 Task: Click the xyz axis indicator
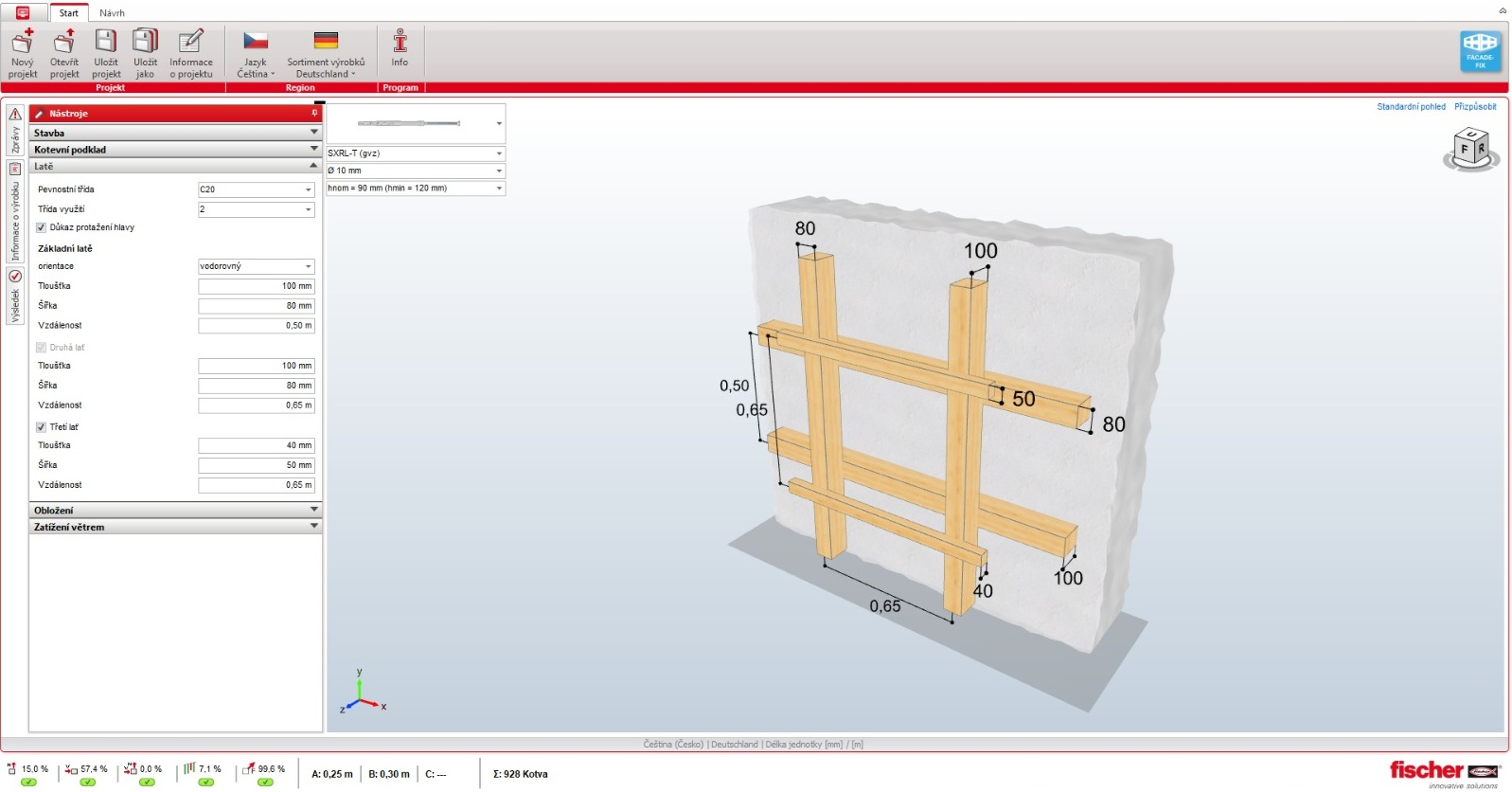(362, 693)
